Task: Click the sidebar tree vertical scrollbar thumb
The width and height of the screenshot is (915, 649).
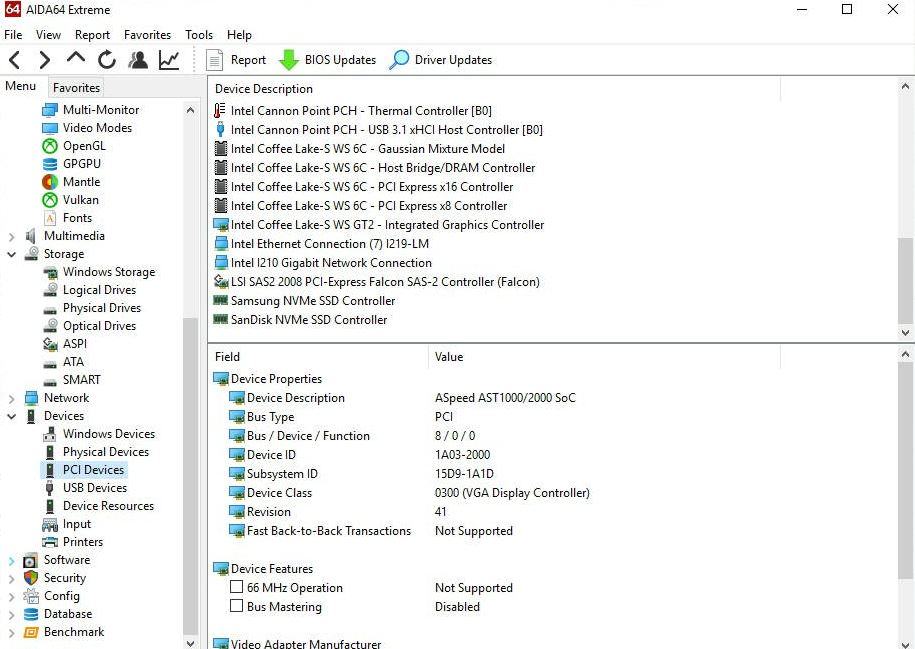Action: (x=190, y=476)
